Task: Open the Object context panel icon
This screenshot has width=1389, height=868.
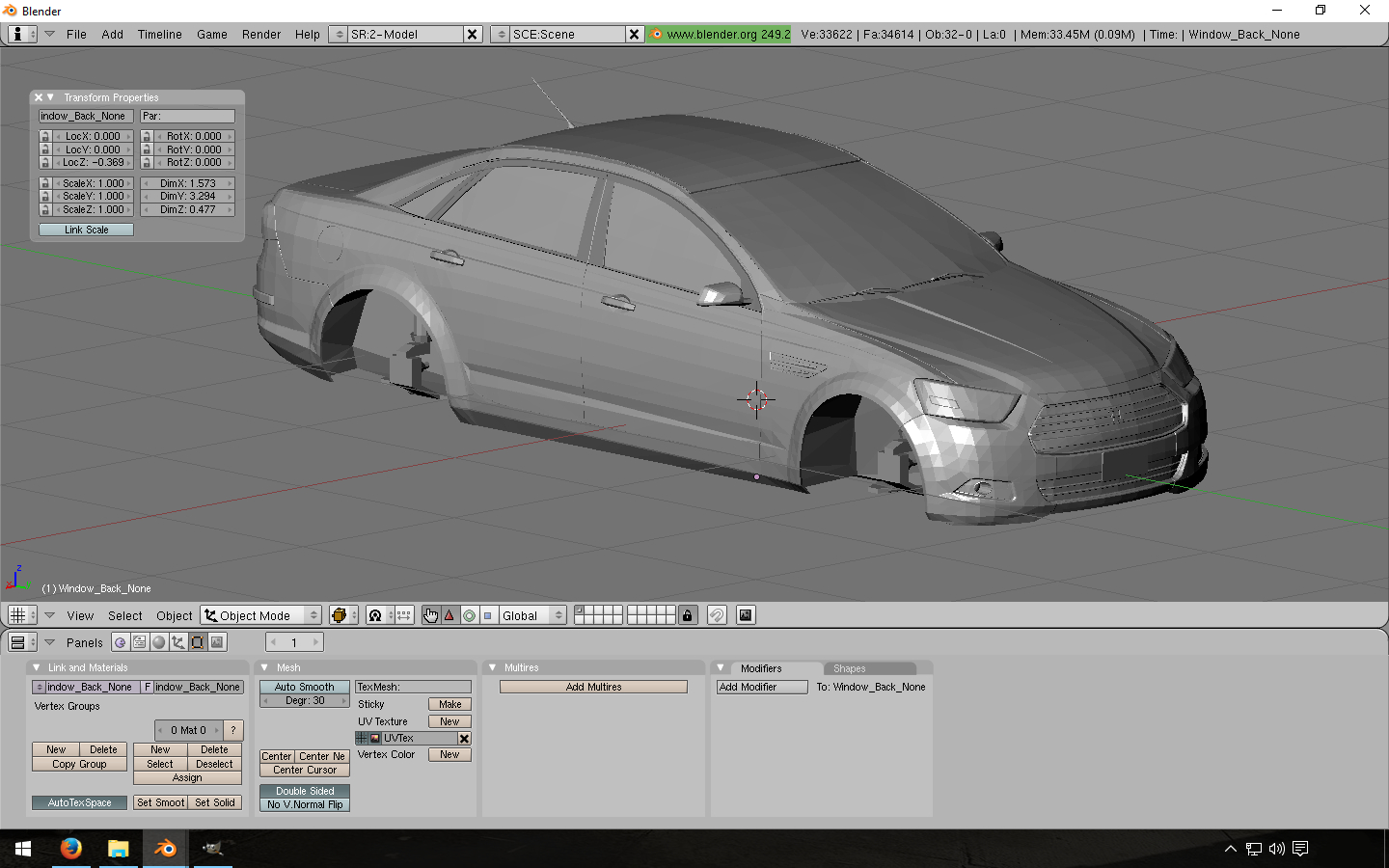Action: pyautogui.click(x=178, y=642)
